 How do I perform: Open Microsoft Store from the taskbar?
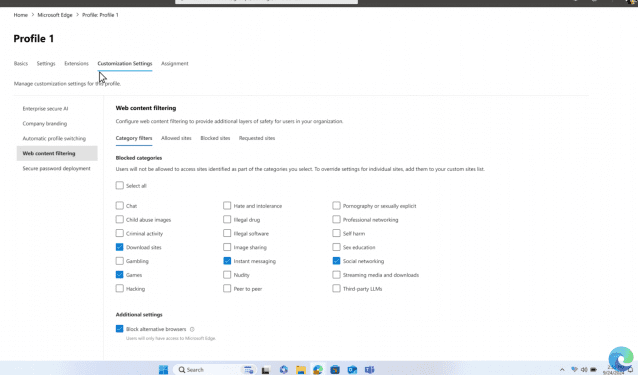[x=335, y=369]
